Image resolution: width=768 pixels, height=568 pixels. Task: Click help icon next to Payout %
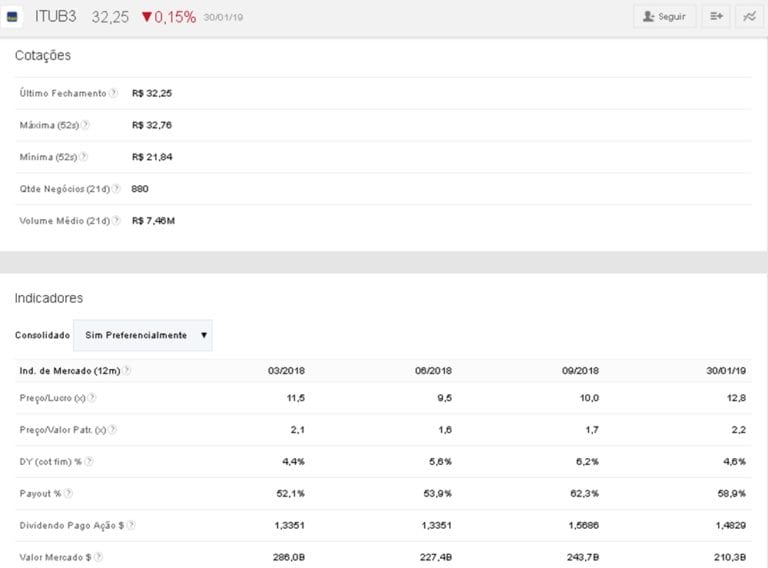point(67,494)
